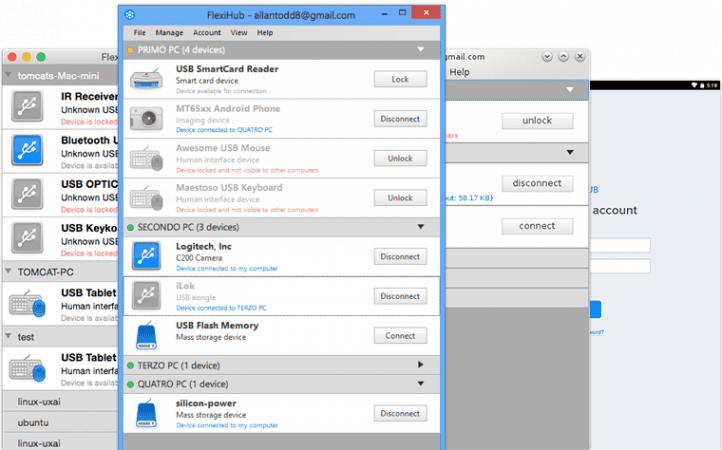Click unlock button in Linux window

point(537,121)
